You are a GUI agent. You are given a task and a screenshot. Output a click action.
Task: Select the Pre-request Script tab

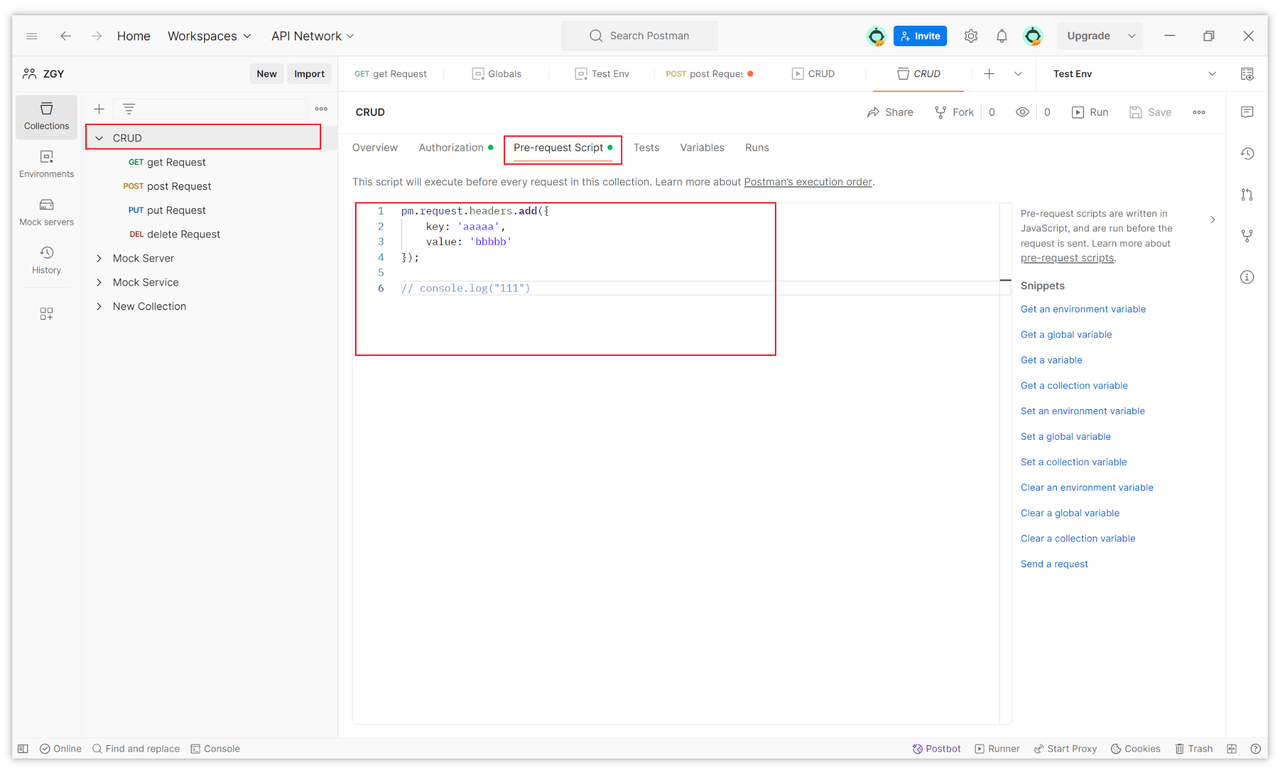[563, 148]
